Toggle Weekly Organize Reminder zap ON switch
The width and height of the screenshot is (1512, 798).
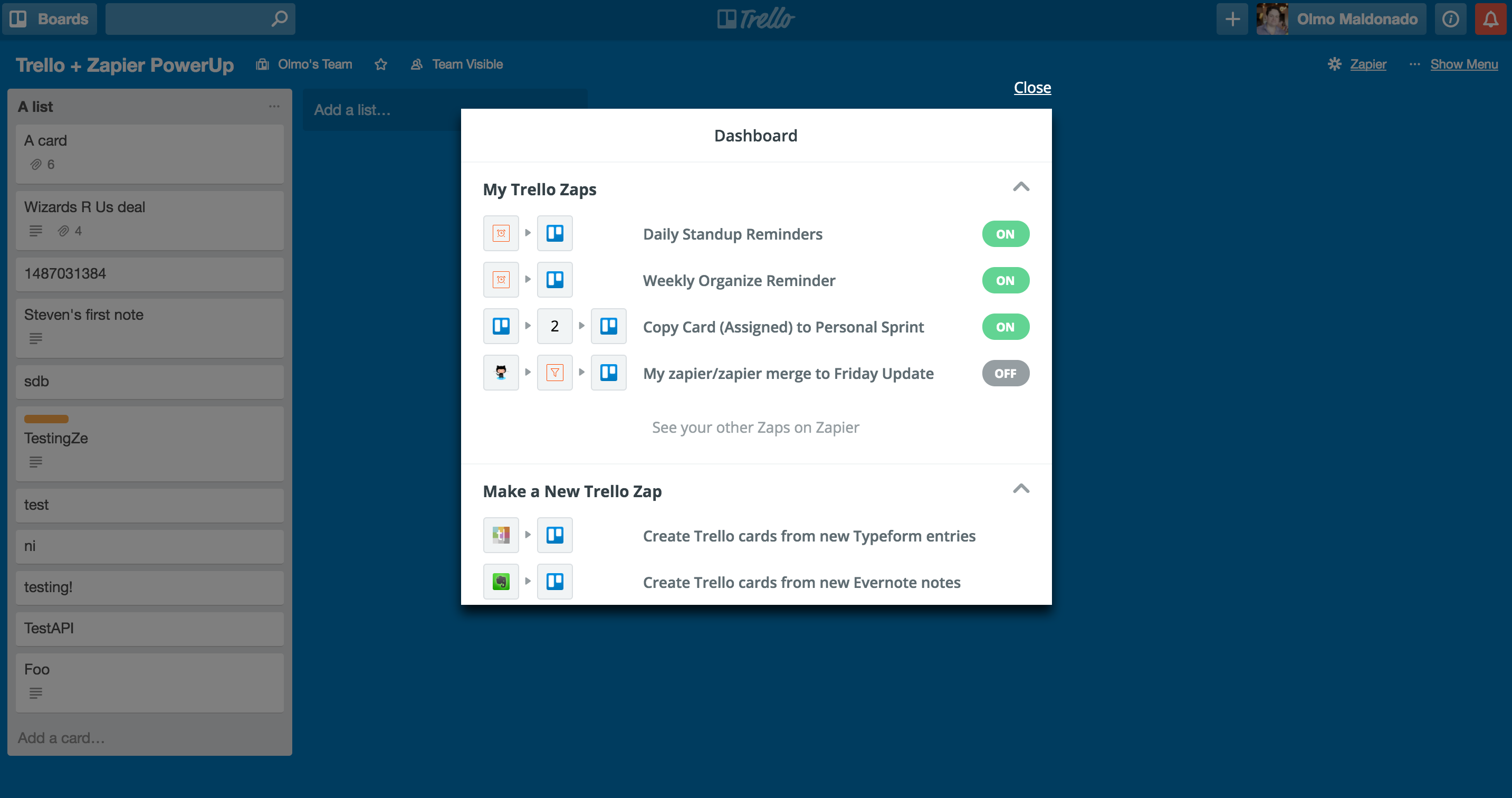point(1005,280)
